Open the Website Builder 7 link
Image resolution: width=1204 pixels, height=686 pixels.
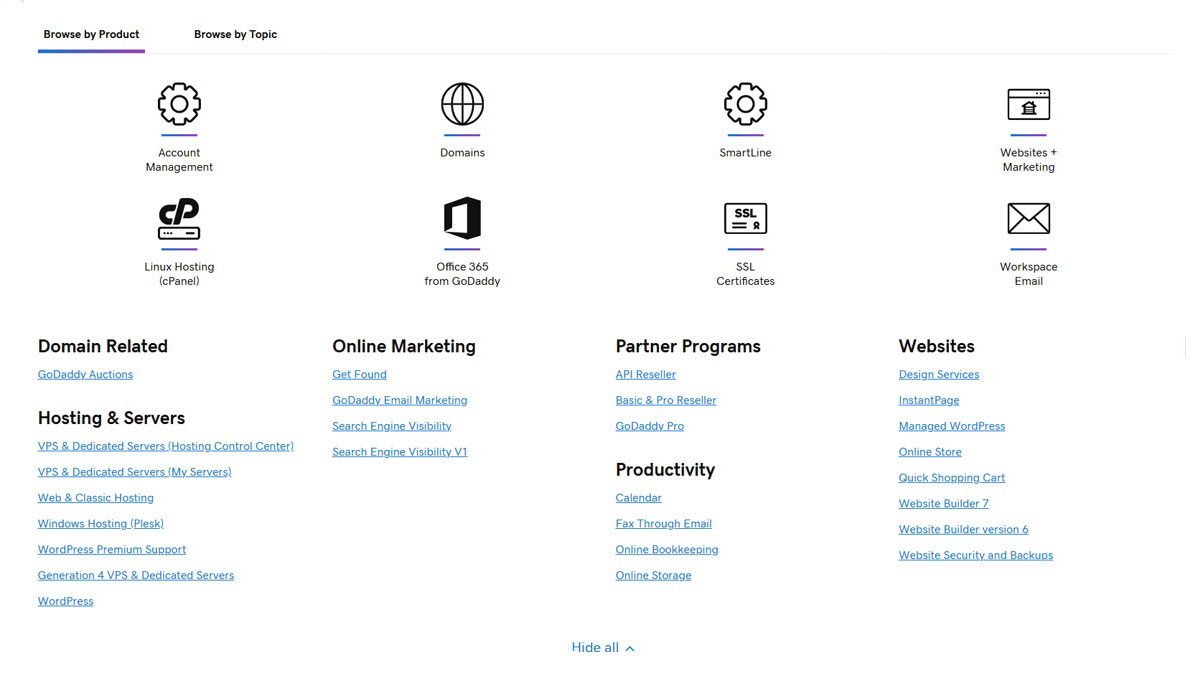pyautogui.click(x=944, y=505)
